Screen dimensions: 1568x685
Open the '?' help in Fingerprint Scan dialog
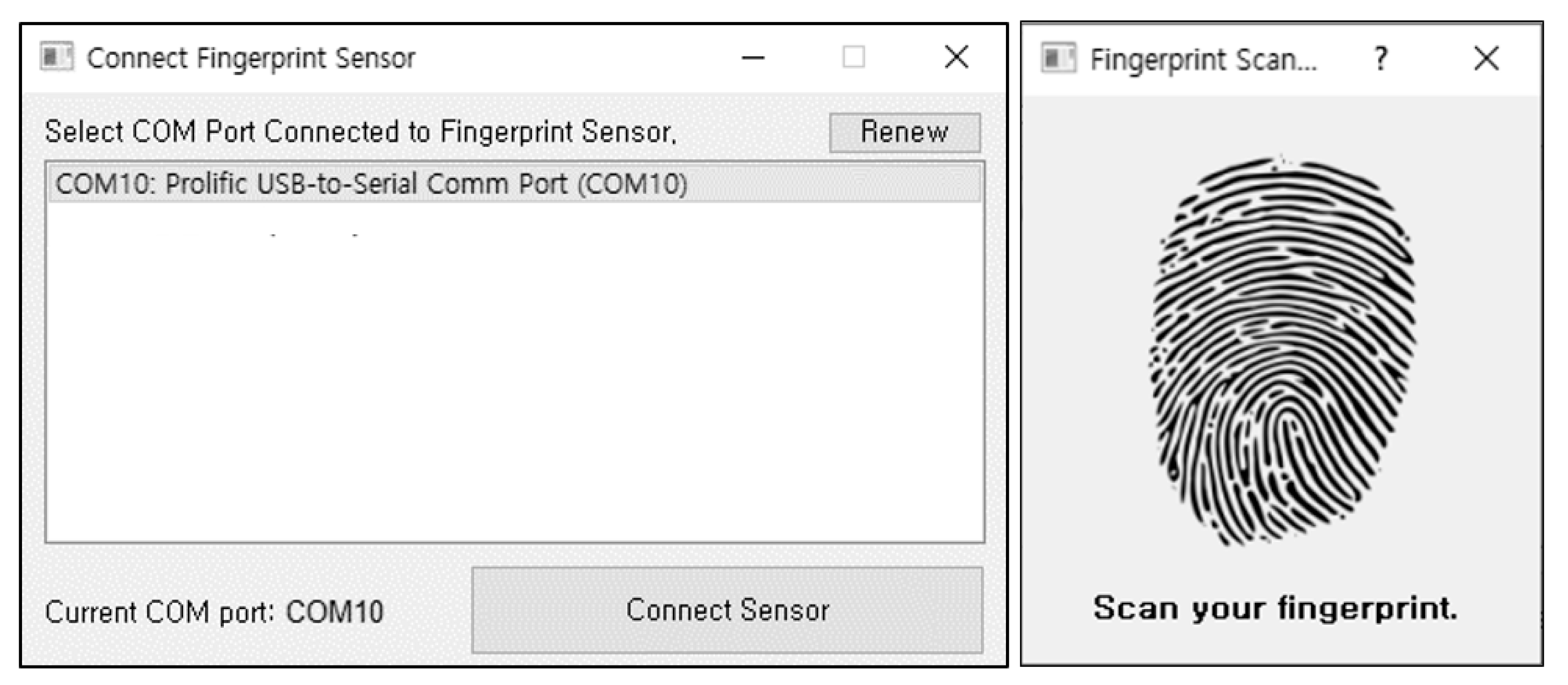[1381, 59]
